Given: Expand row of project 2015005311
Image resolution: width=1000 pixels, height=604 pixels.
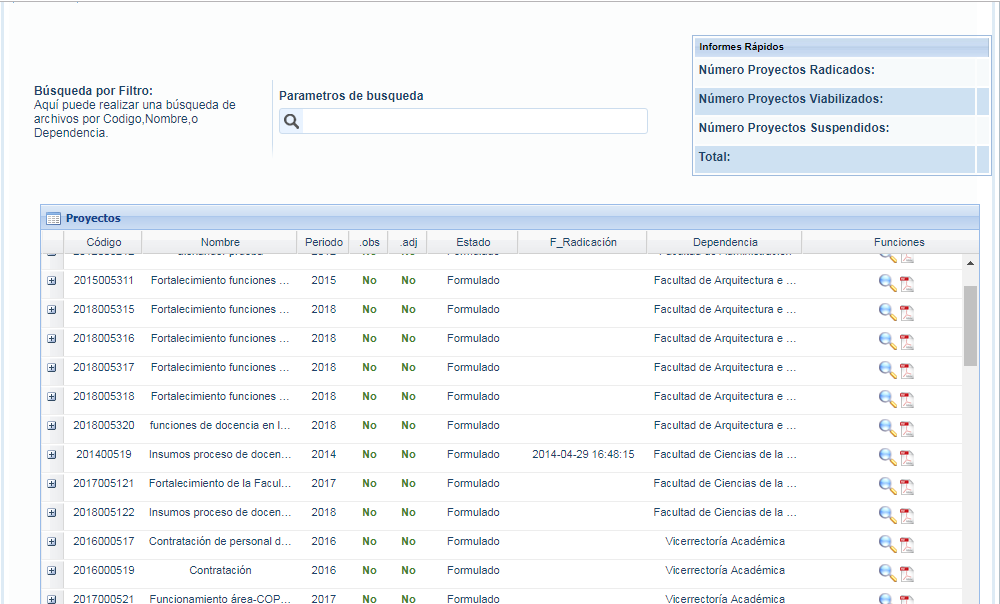Looking at the screenshot, I should coord(52,281).
